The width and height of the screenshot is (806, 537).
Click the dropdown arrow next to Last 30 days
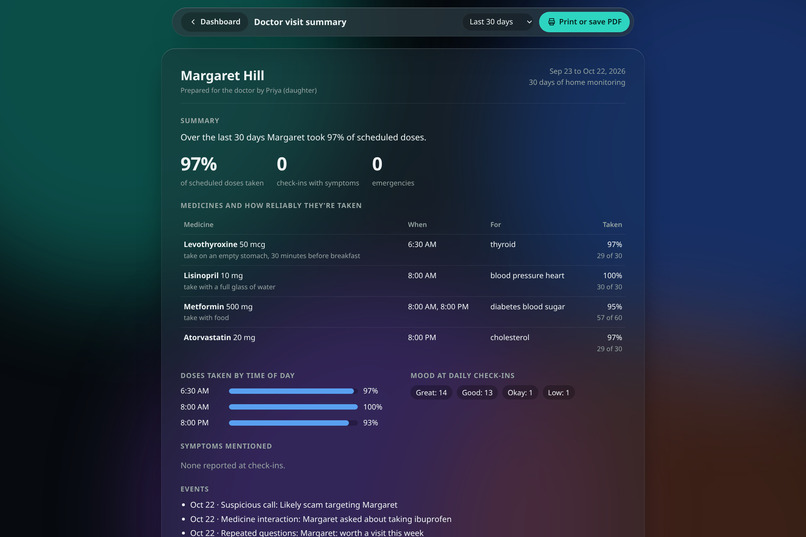click(x=529, y=22)
